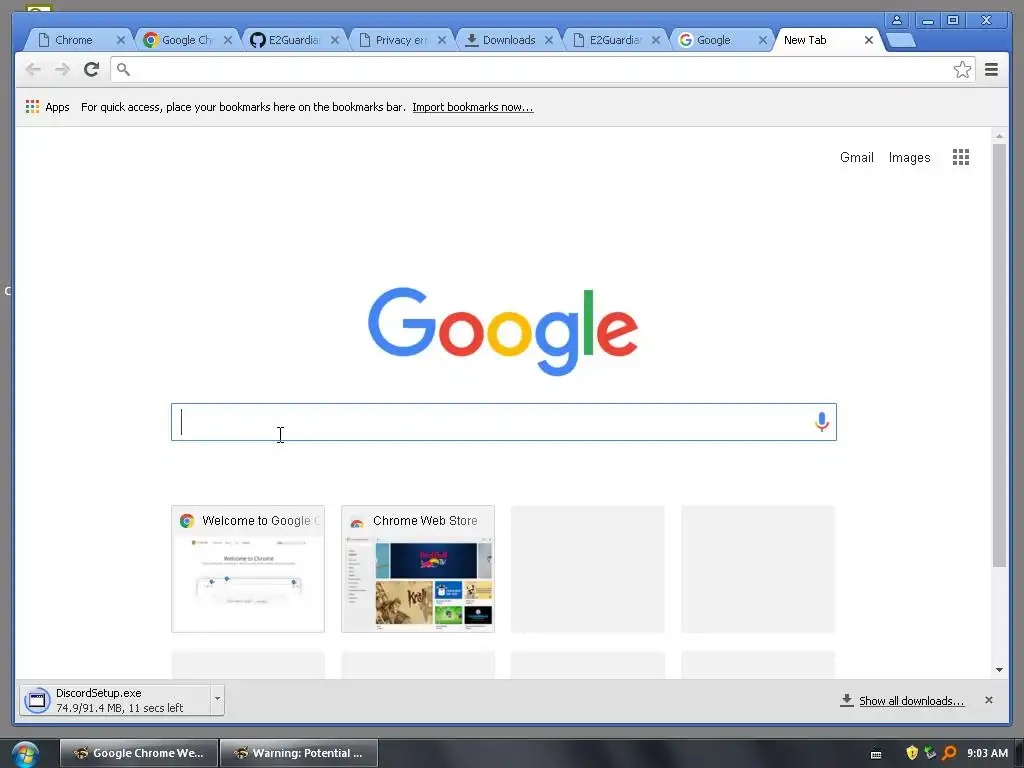
Task: Open the network tray icon
Action: pos(931,753)
